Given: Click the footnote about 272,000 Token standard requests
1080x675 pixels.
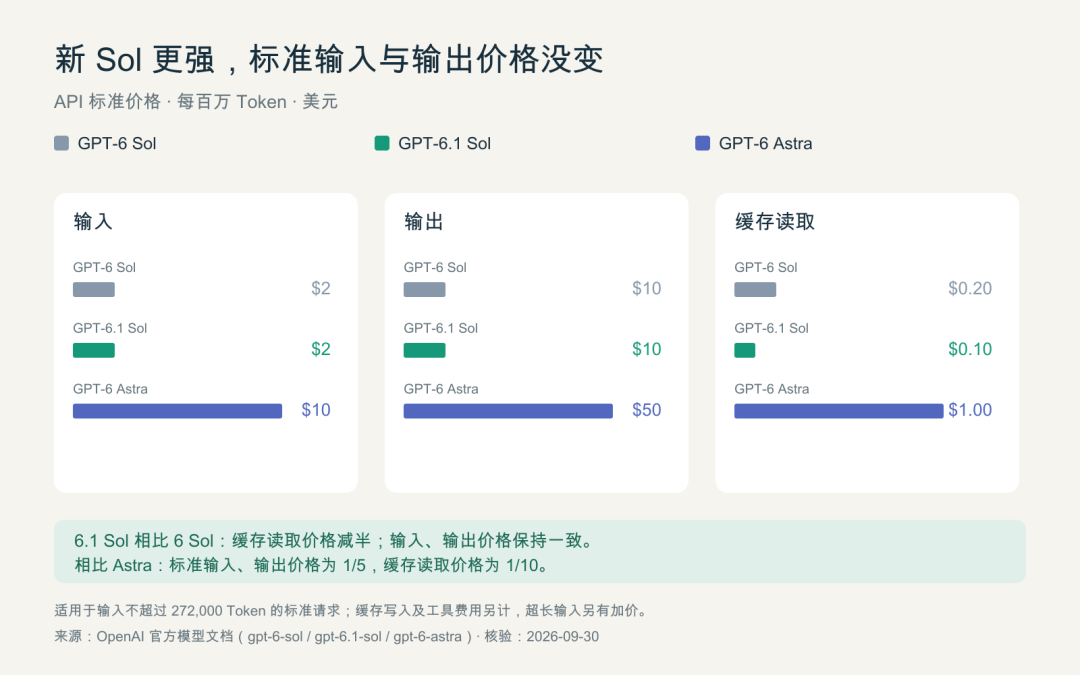Looking at the screenshot, I should [351, 611].
